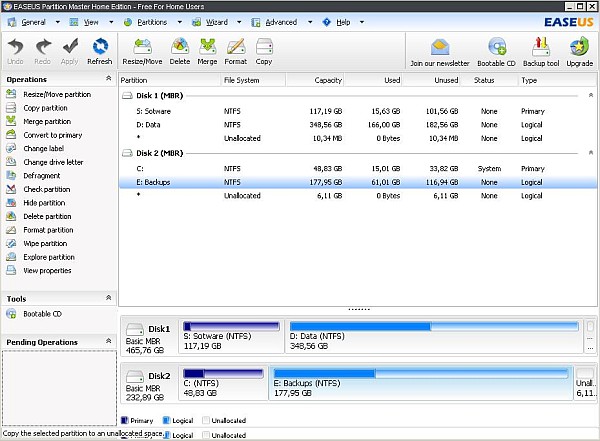Image resolution: width=600 pixels, height=441 pixels.
Task: Select C: (NTFS) block in disk map
Action: tap(223, 384)
